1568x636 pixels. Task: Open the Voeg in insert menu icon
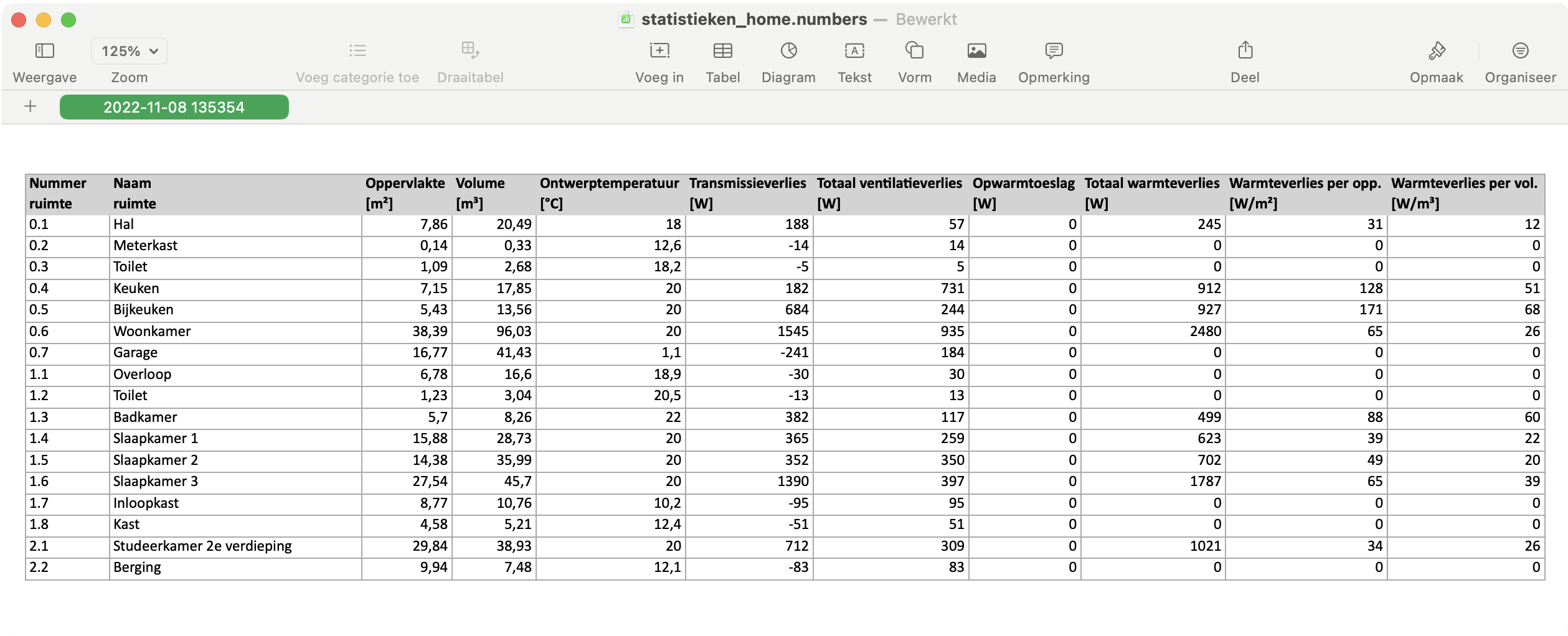659,59
